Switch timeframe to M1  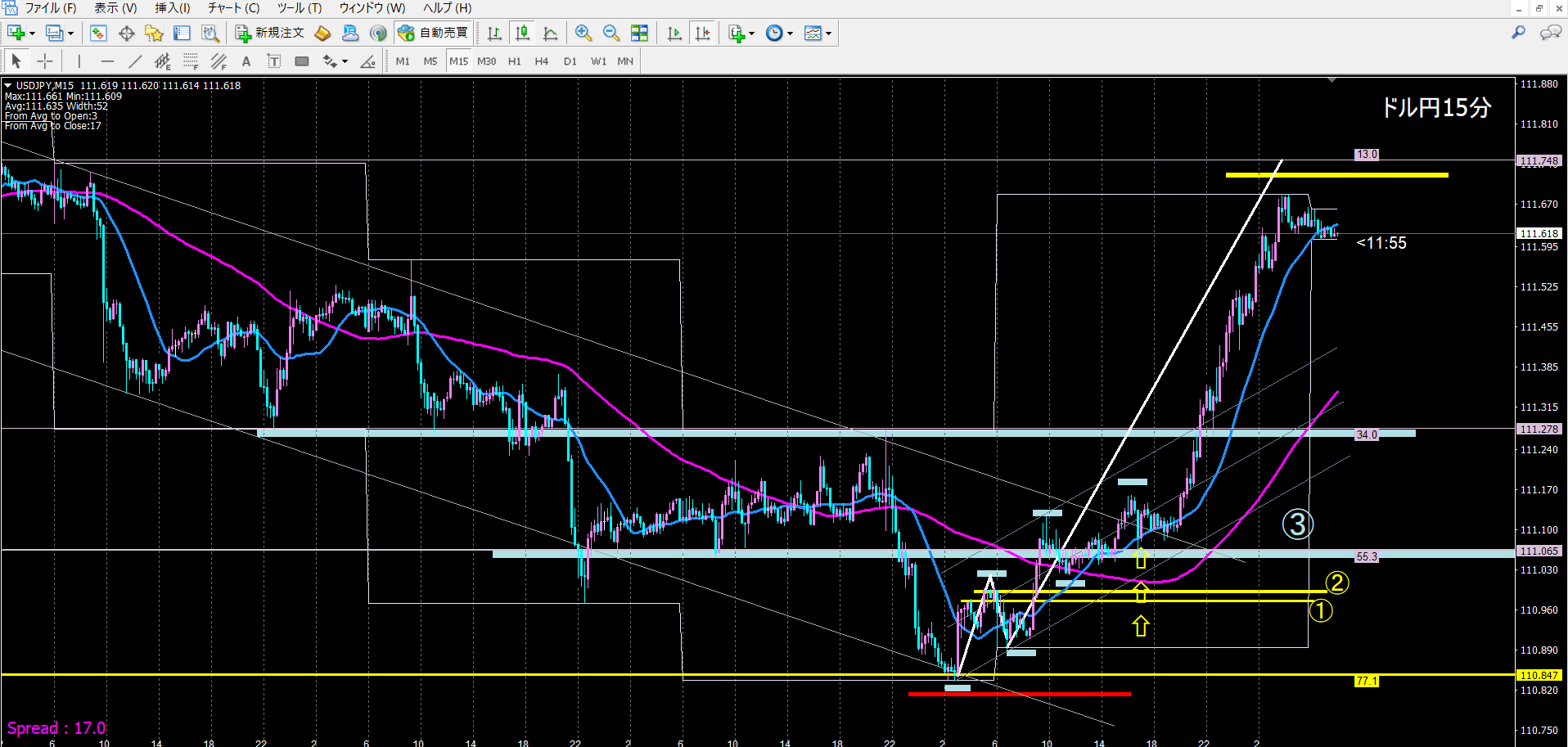point(403,61)
